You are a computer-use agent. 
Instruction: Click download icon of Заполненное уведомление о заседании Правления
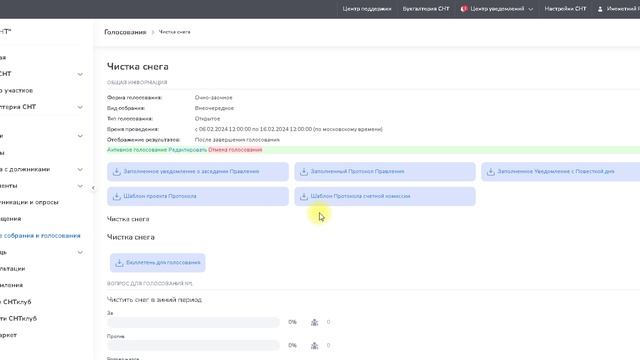117,172
